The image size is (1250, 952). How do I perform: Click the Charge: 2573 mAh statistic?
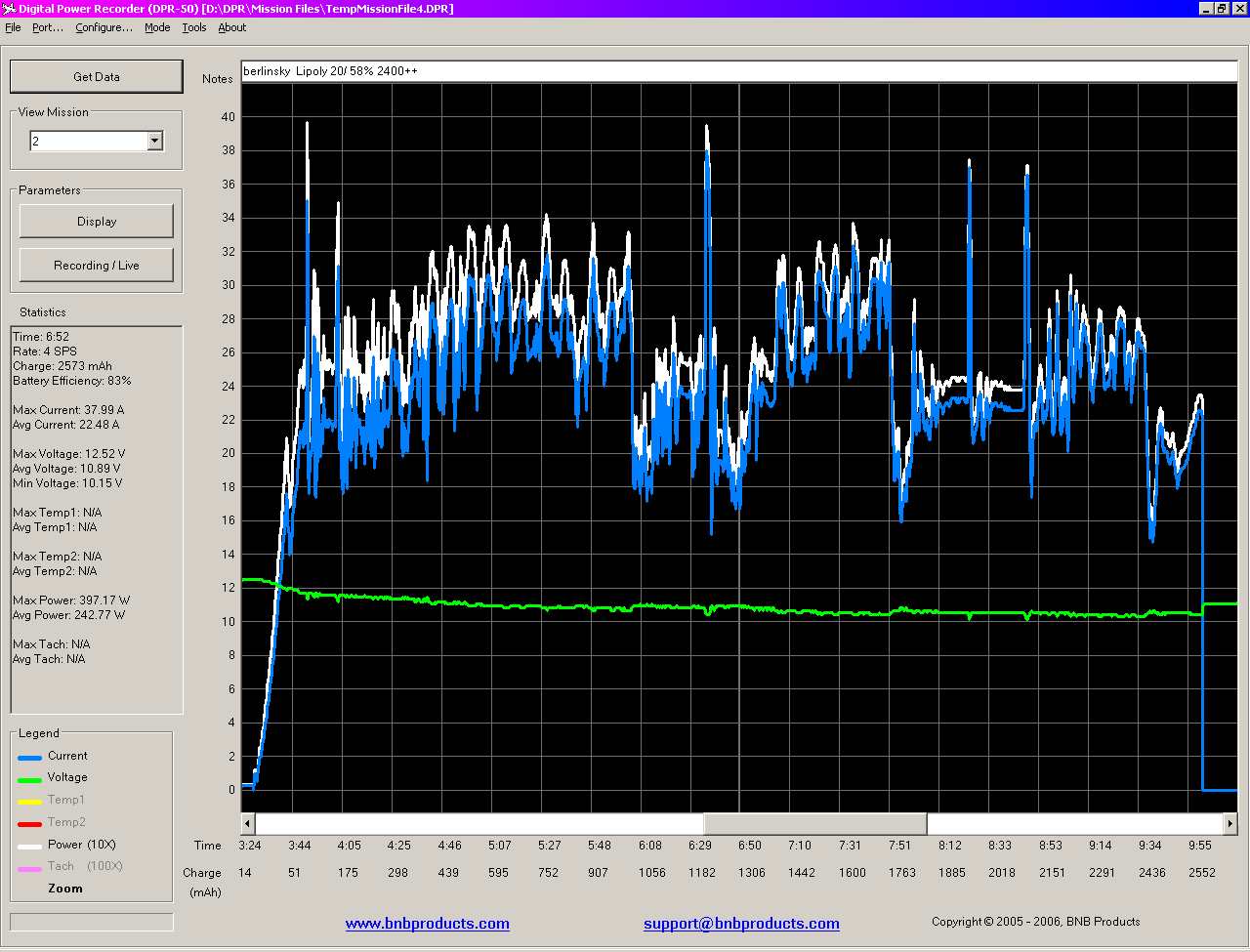[x=62, y=366]
